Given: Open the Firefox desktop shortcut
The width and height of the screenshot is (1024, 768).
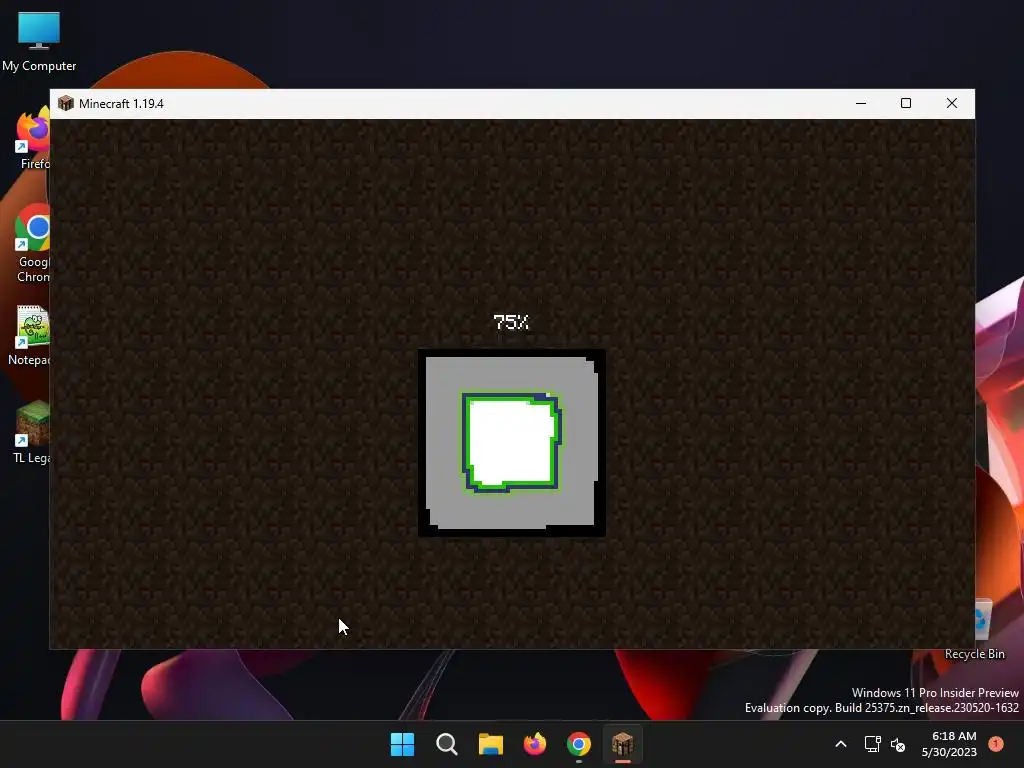Looking at the screenshot, I should click(33, 139).
